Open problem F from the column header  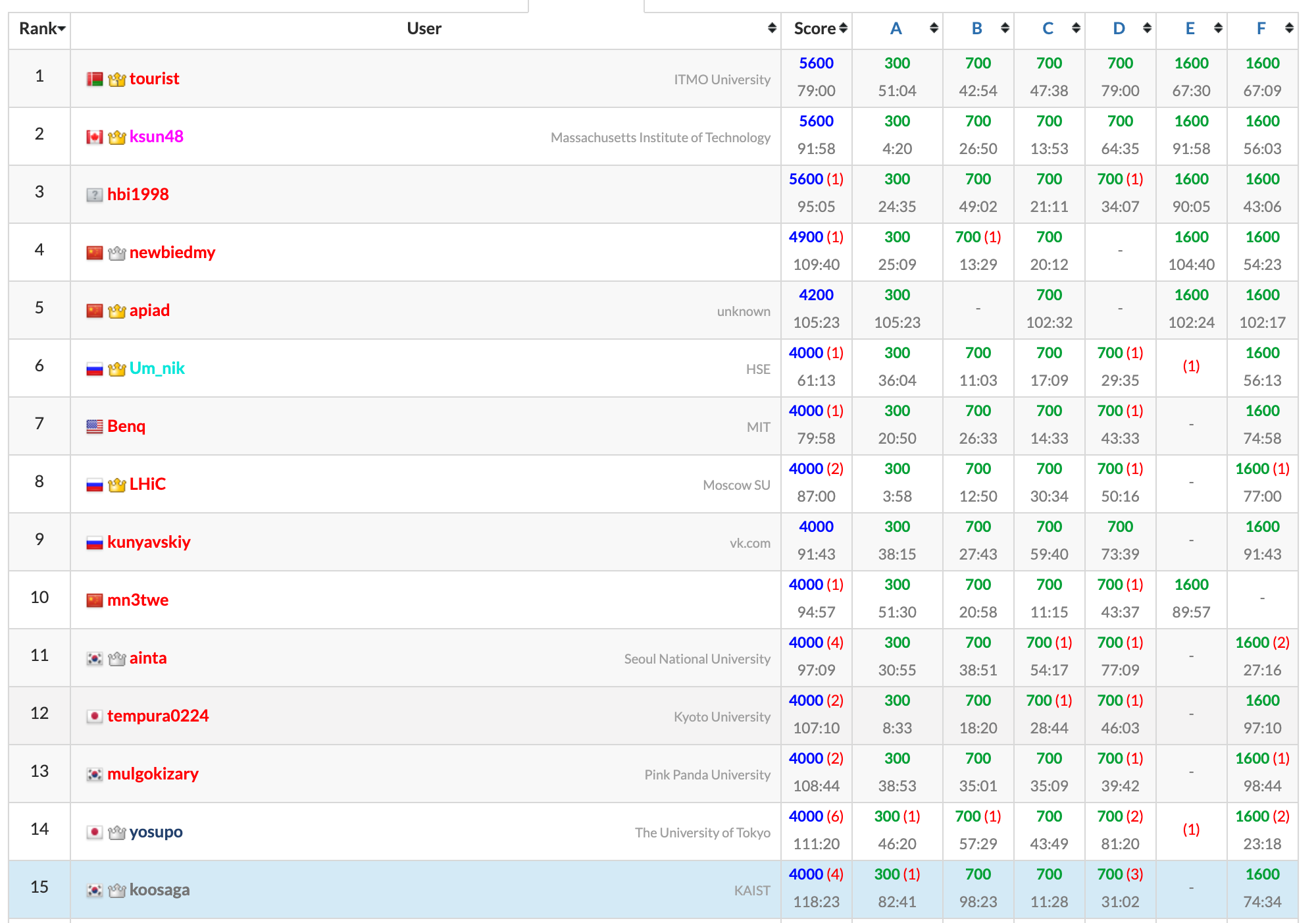click(x=1261, y=28)
